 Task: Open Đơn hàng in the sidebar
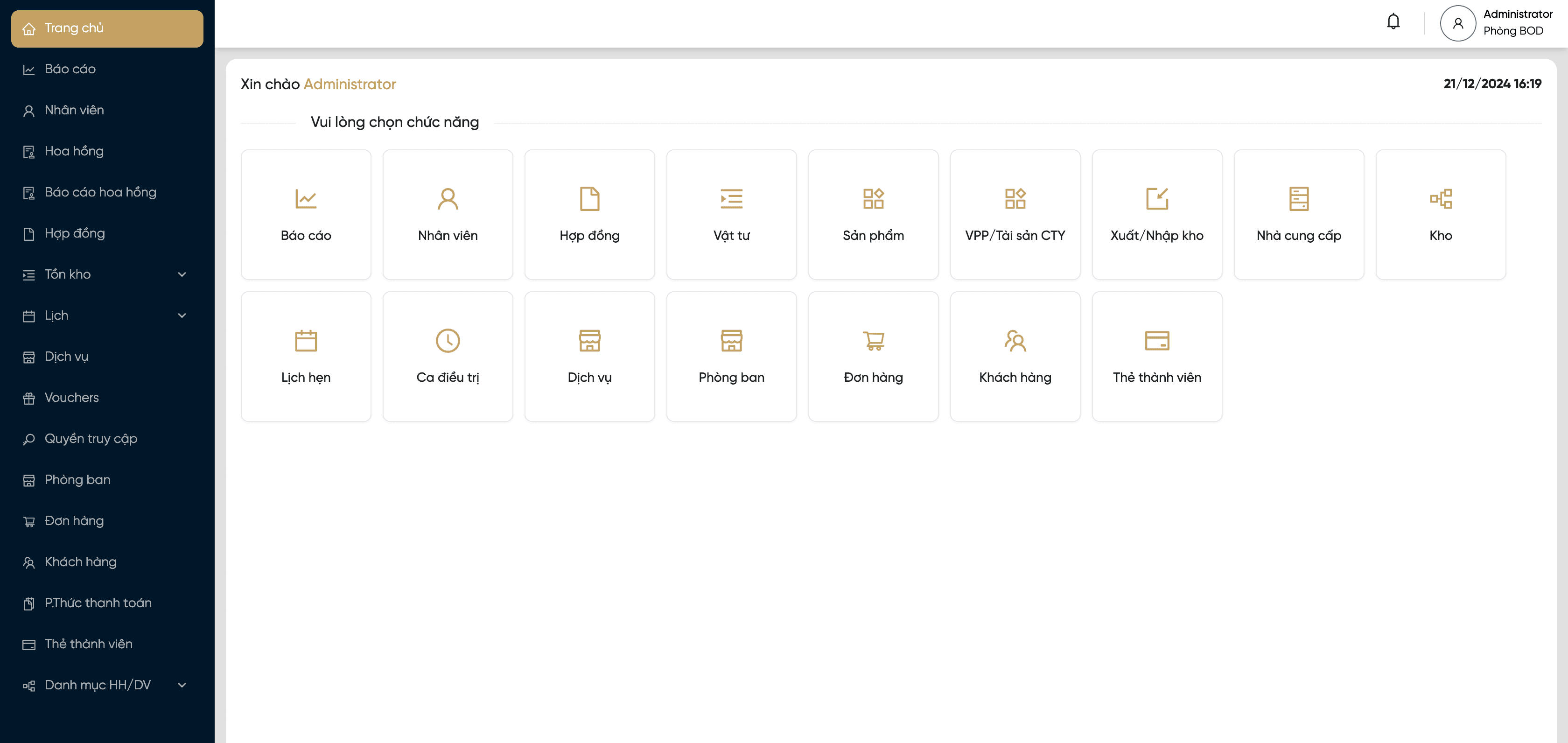coord(107,521)
